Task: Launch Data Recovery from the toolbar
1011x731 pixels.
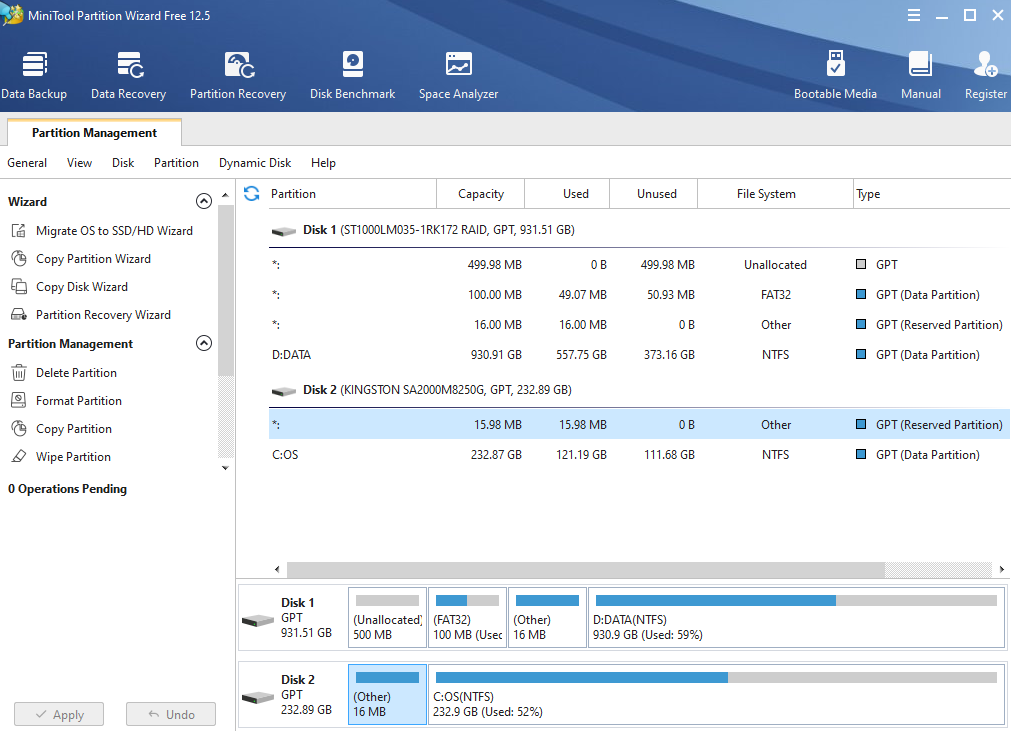Action: 128,75
